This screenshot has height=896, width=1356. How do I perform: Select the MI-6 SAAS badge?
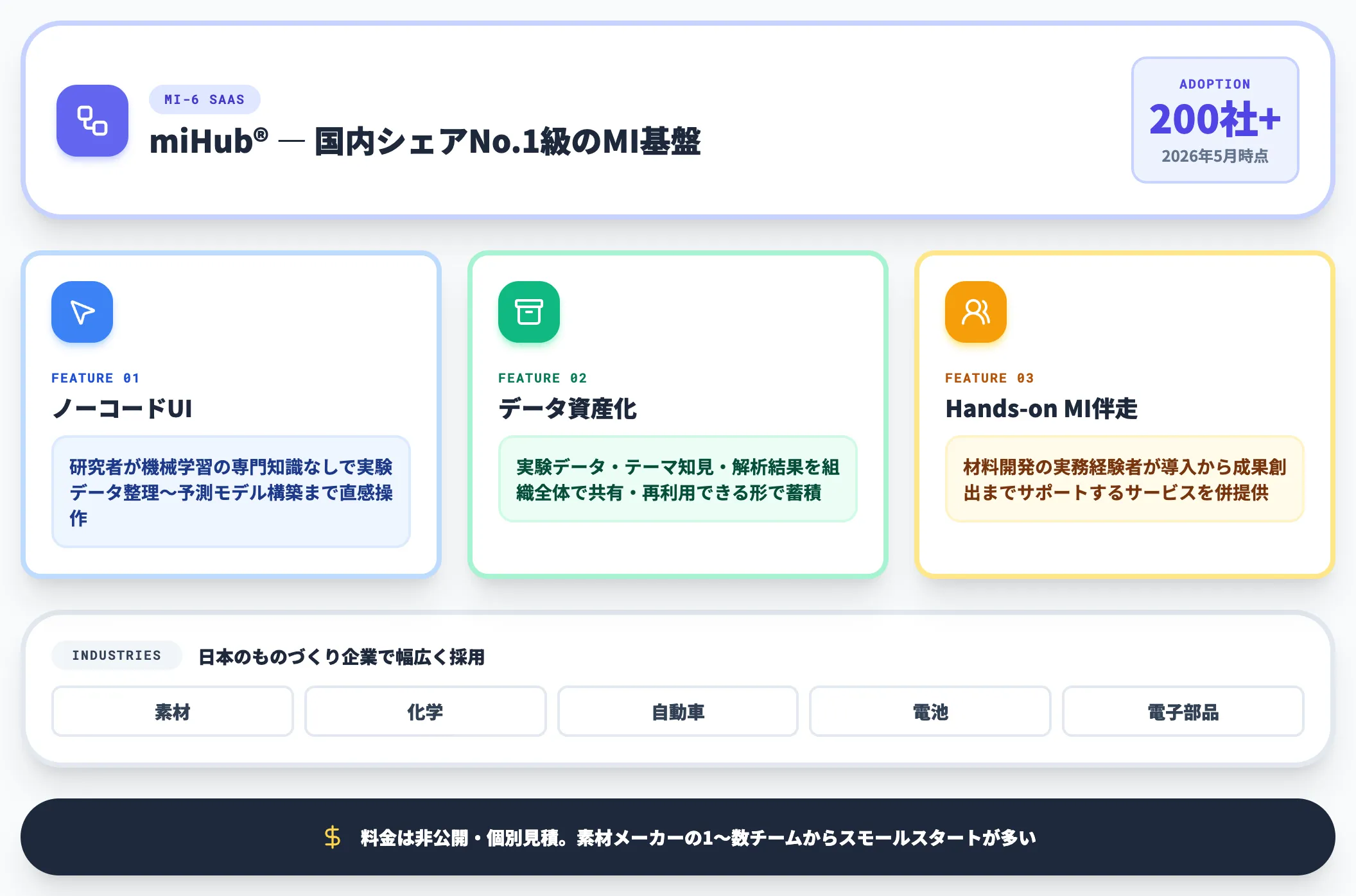[x=205, y=99]
